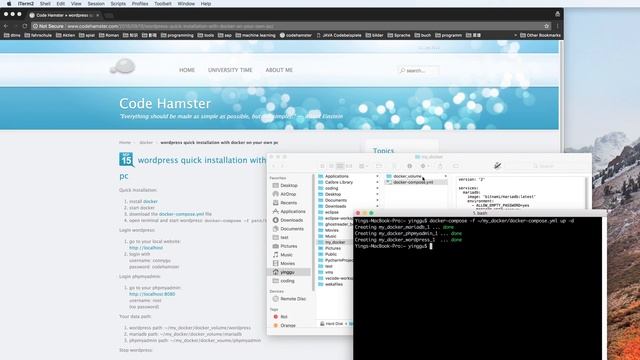Select Recents in Finder sidebar
Viewport: 640px width, 360px height.
click(289, 203)
